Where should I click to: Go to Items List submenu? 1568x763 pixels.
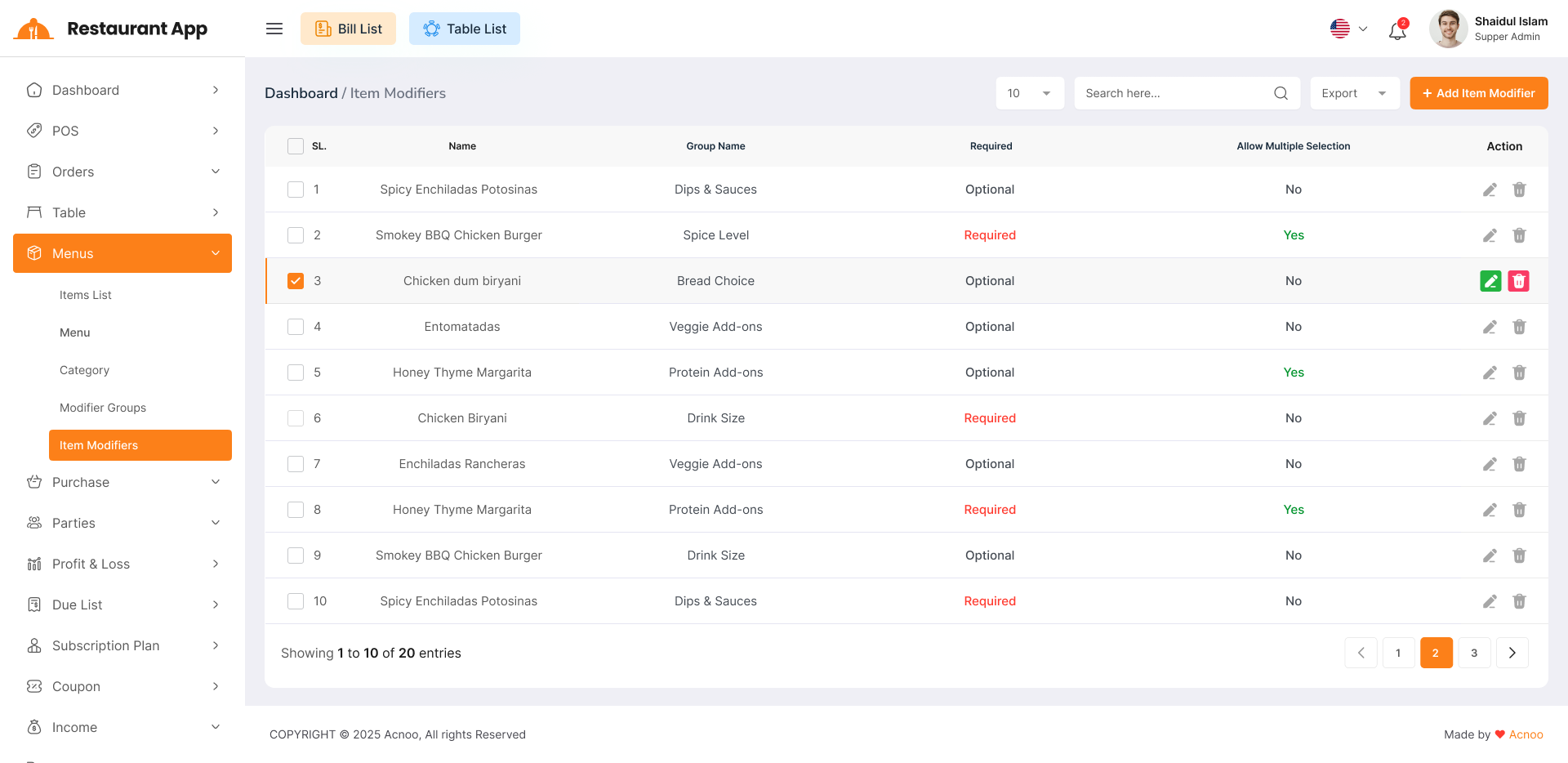[86, 295]
